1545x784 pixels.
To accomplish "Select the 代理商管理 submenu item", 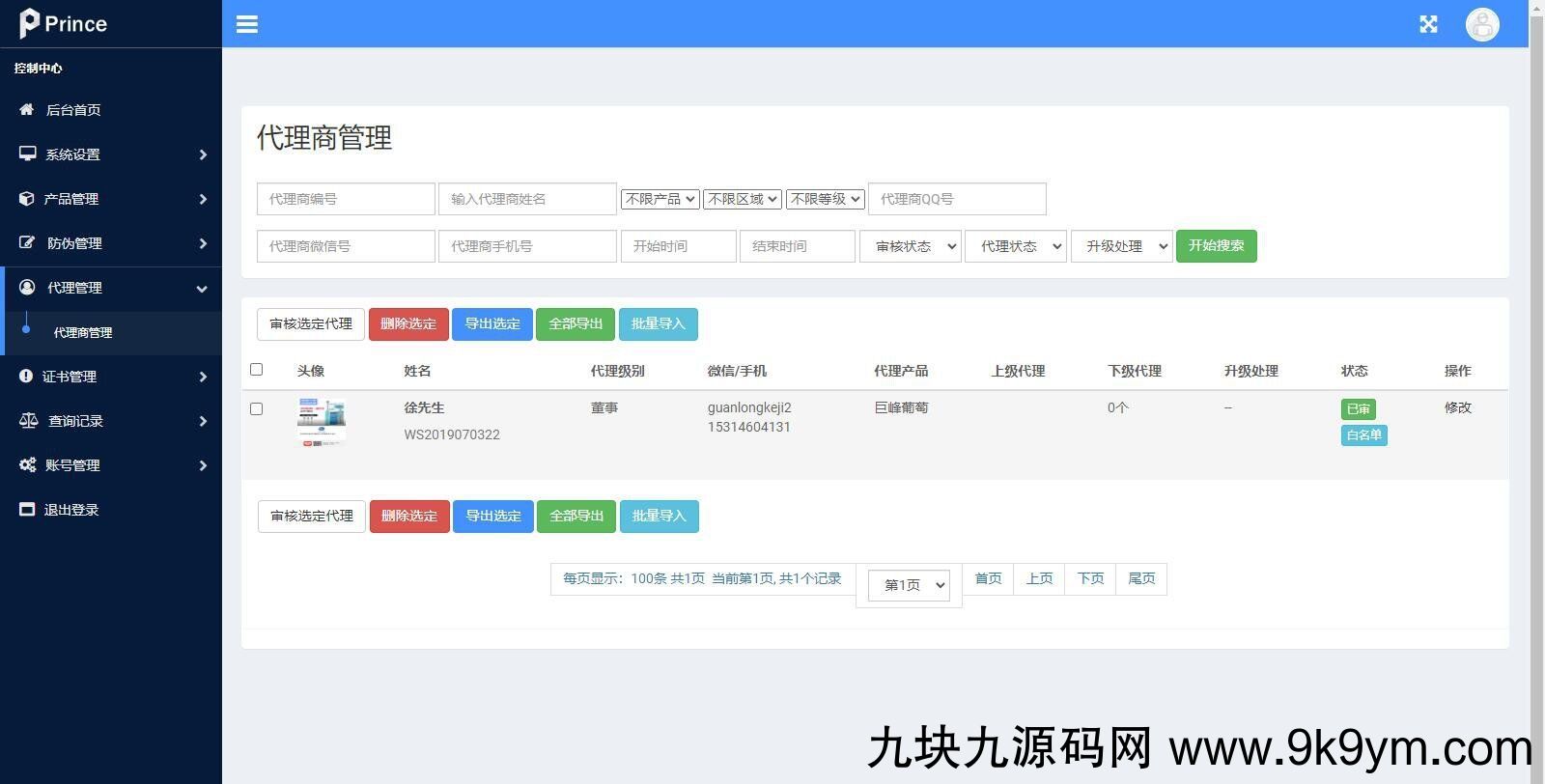I will coord(83,332).
